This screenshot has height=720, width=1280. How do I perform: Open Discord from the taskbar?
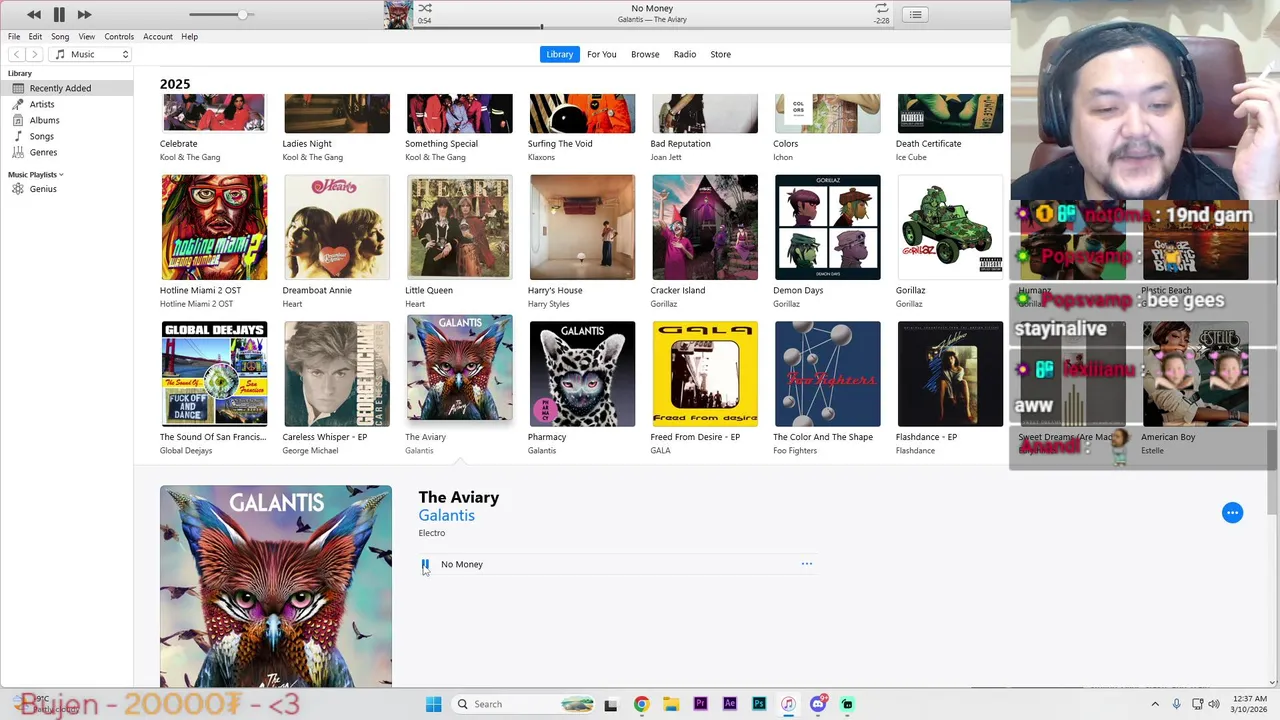click(x=818, y=704)
